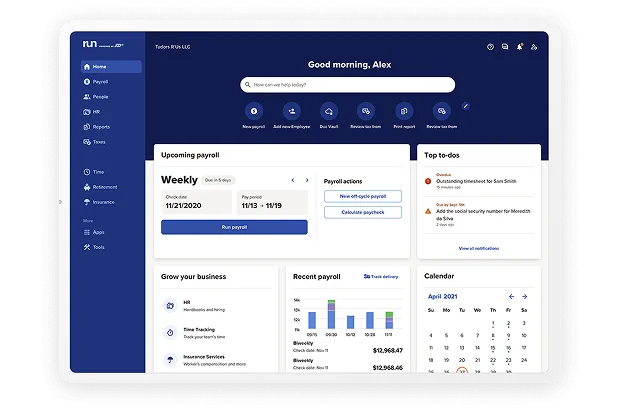This screenshot has height=411, width=620.
Task: Go to Home in the sidebar
Action: [111, 66]
